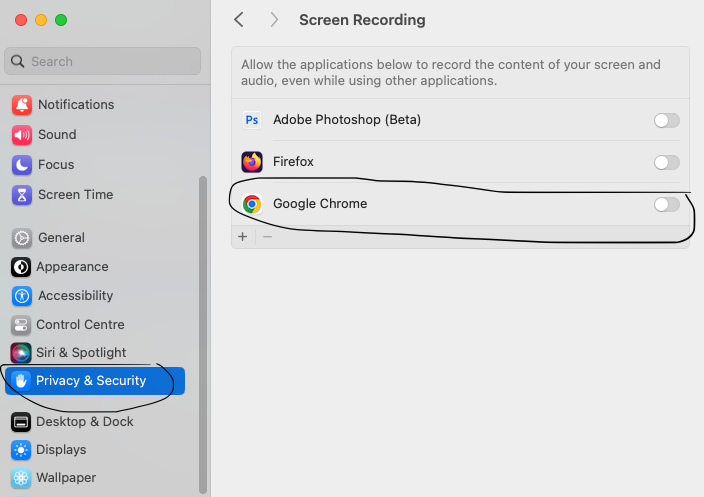Click the Notifications bell icon in sidebar

point(21,105)
